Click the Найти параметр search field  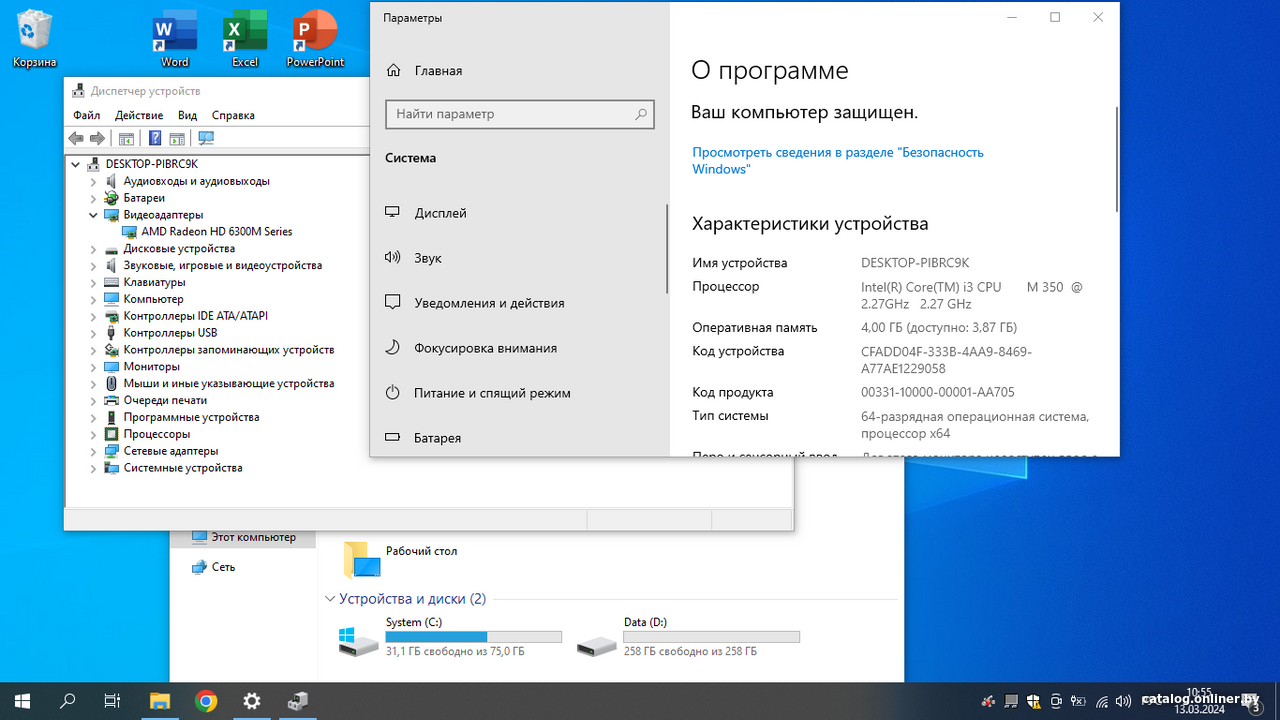click(520, 114)
